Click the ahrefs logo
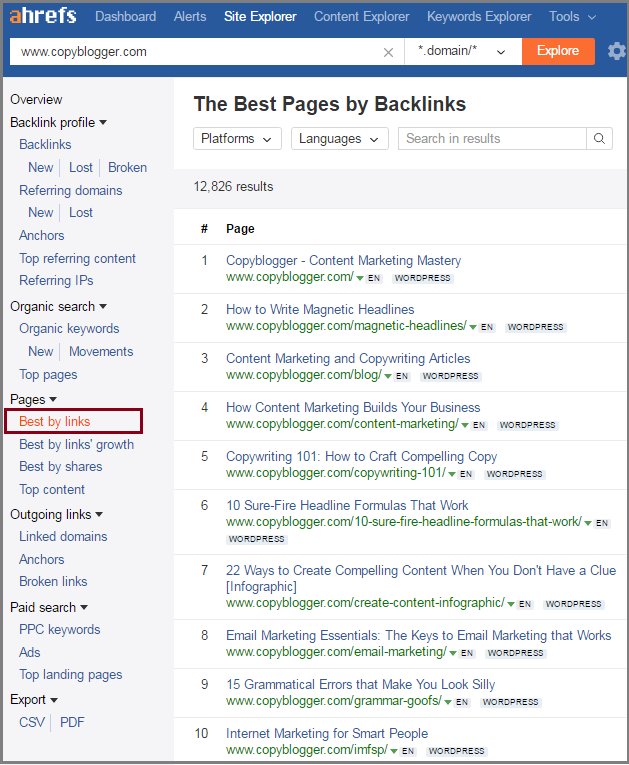The width and height of the screenshot is (629, 765). pos(43,17)
